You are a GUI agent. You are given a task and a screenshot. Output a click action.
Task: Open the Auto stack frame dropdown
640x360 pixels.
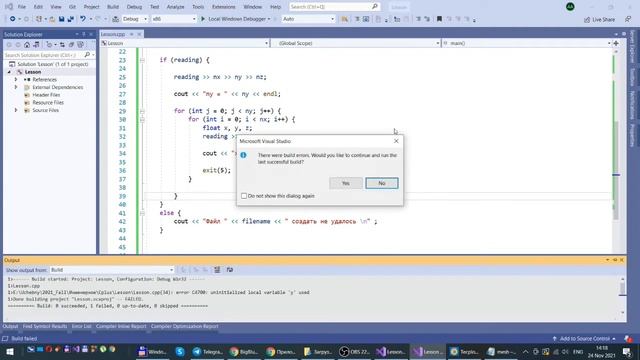(x=308, y=19)
